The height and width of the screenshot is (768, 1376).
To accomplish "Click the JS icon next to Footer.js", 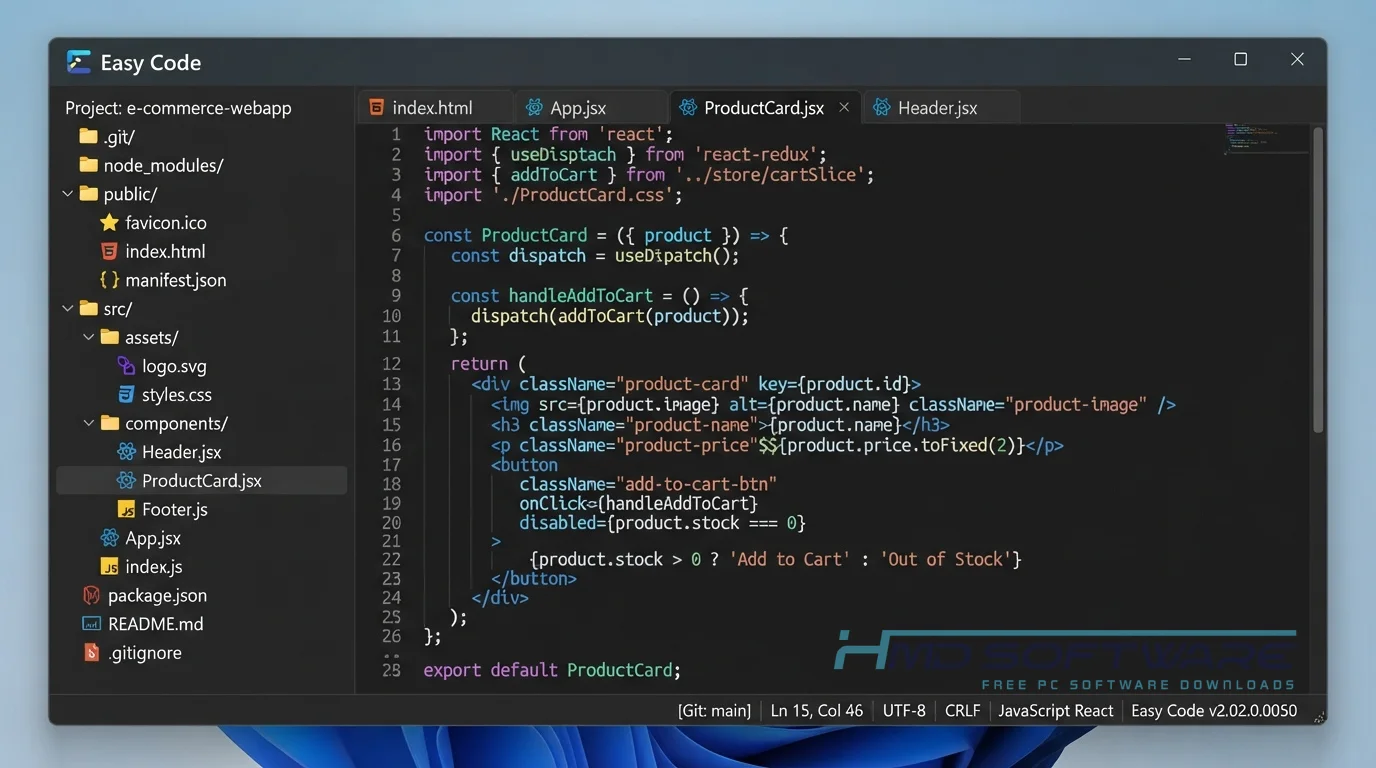I will 126,509.
